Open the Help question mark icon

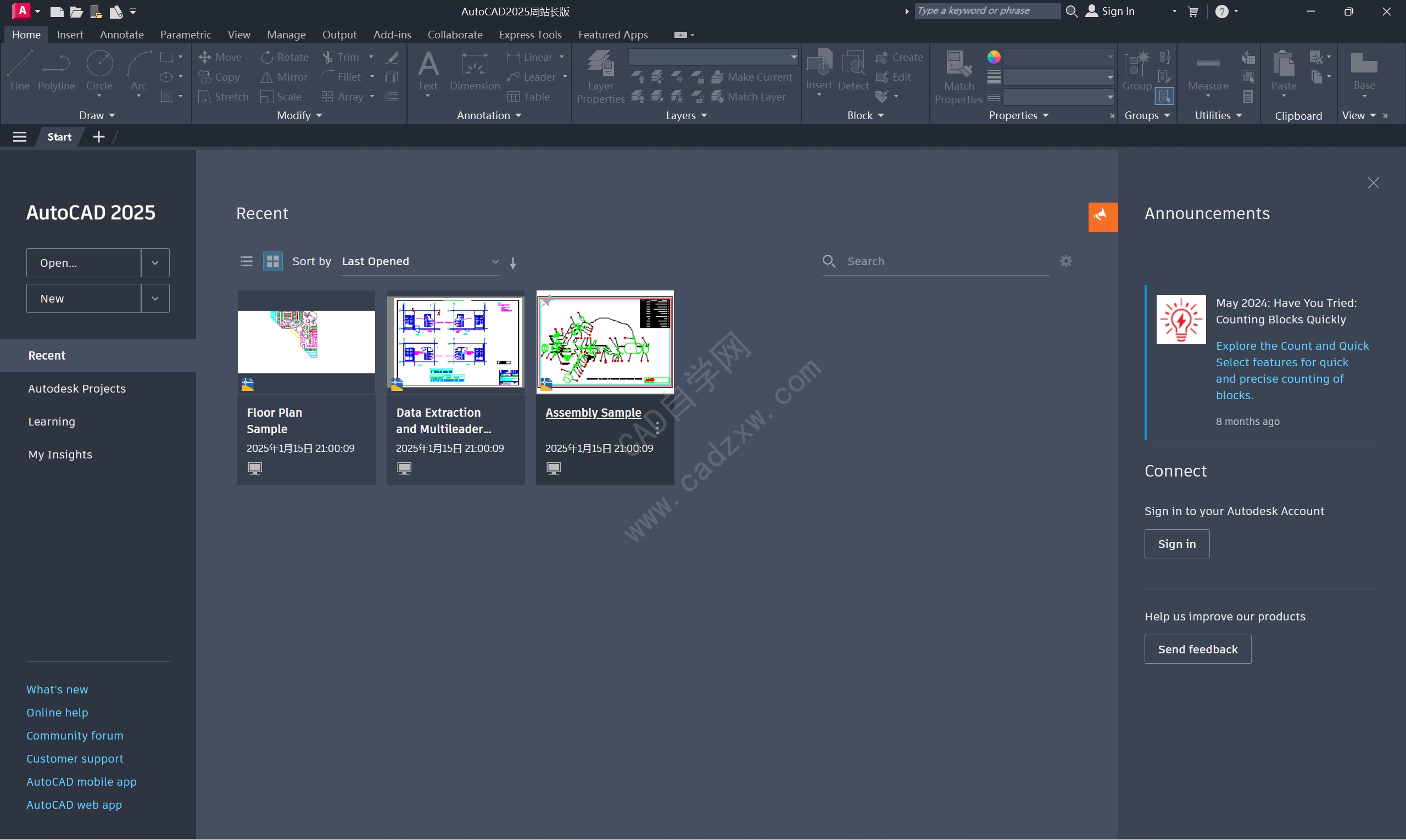(1221, 12)
